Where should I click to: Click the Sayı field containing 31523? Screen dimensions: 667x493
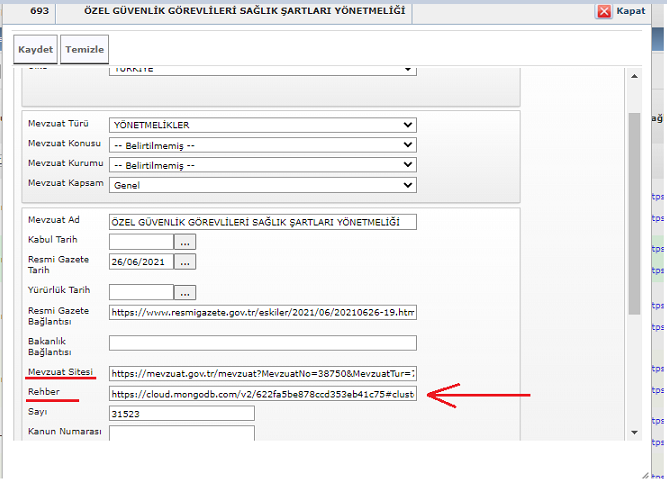point(181,414)
